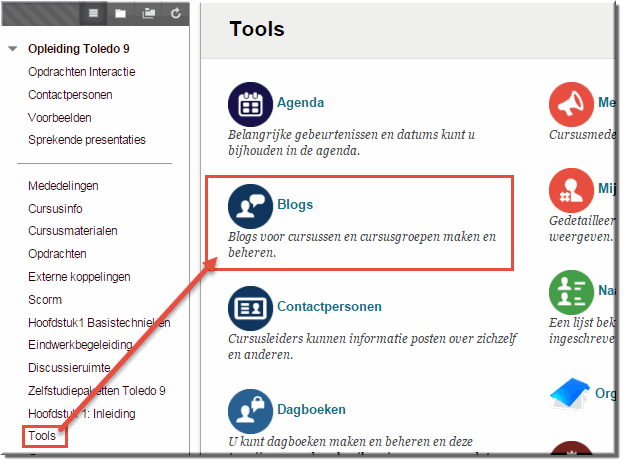Click the list view icon in course menu toolbar
This screenshot has width=624, height=463.
coord(93,13)
